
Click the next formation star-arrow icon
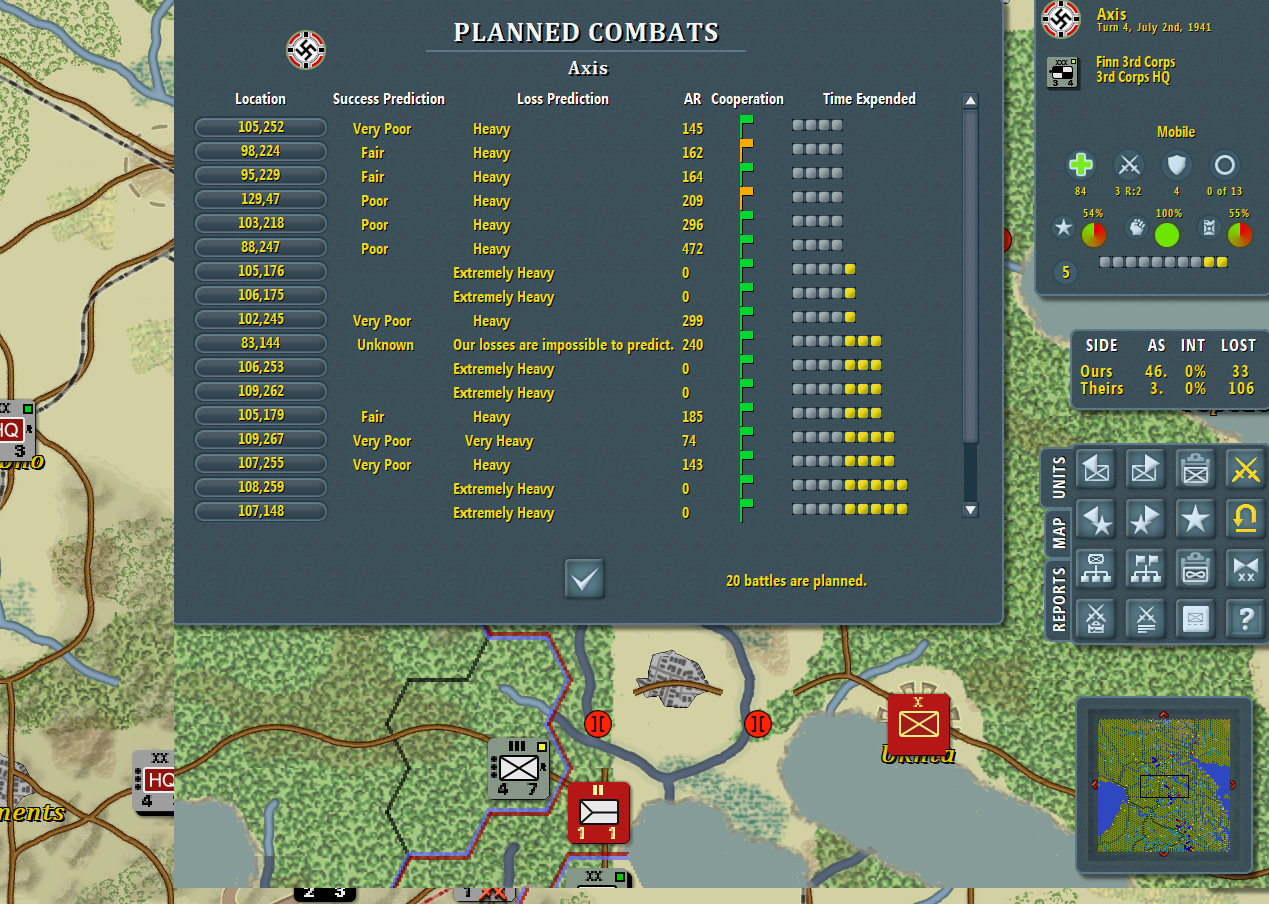[x=1147, y=518]
